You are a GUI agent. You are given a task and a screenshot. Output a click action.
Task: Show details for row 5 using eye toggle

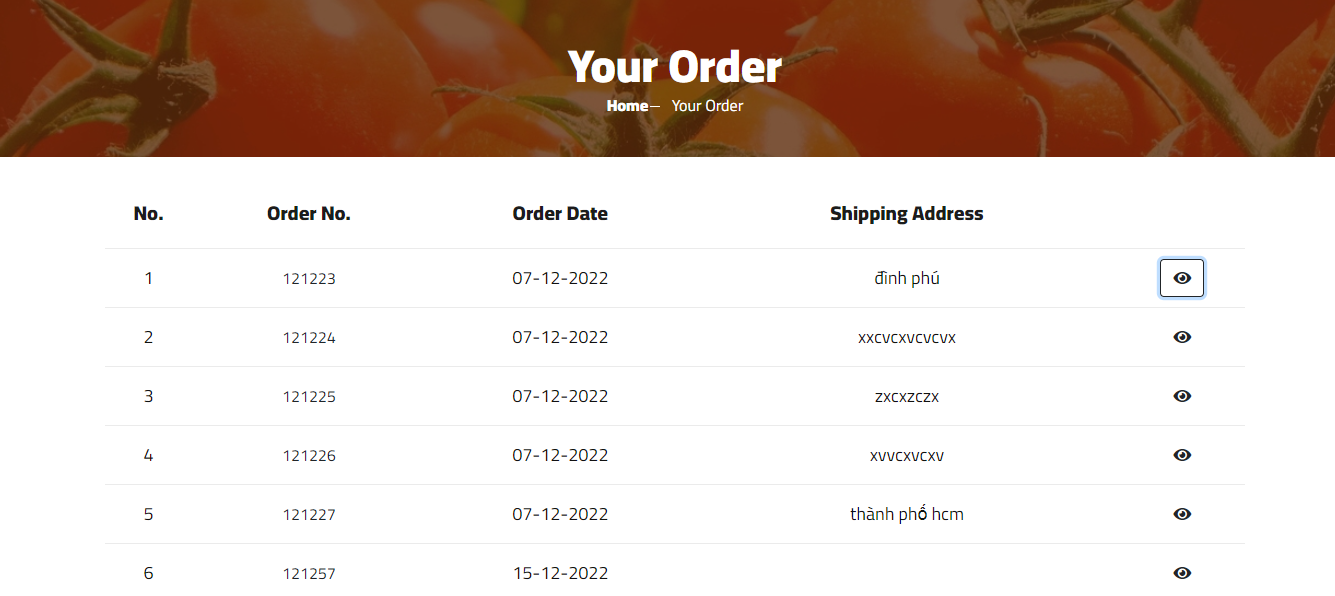click(1182, 514)
